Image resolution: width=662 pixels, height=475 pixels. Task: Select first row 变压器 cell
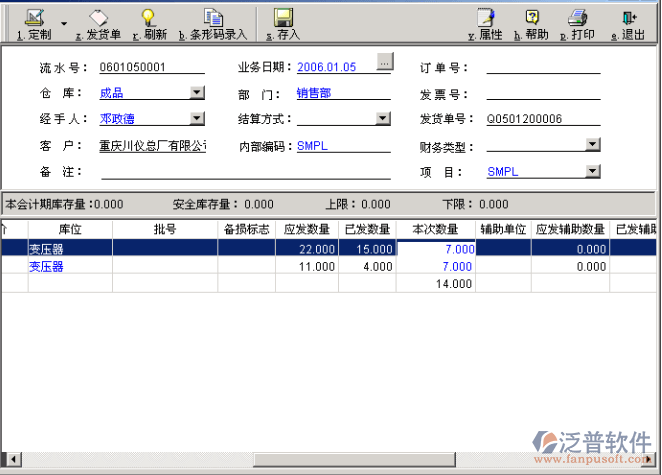(x=69, y=249)
